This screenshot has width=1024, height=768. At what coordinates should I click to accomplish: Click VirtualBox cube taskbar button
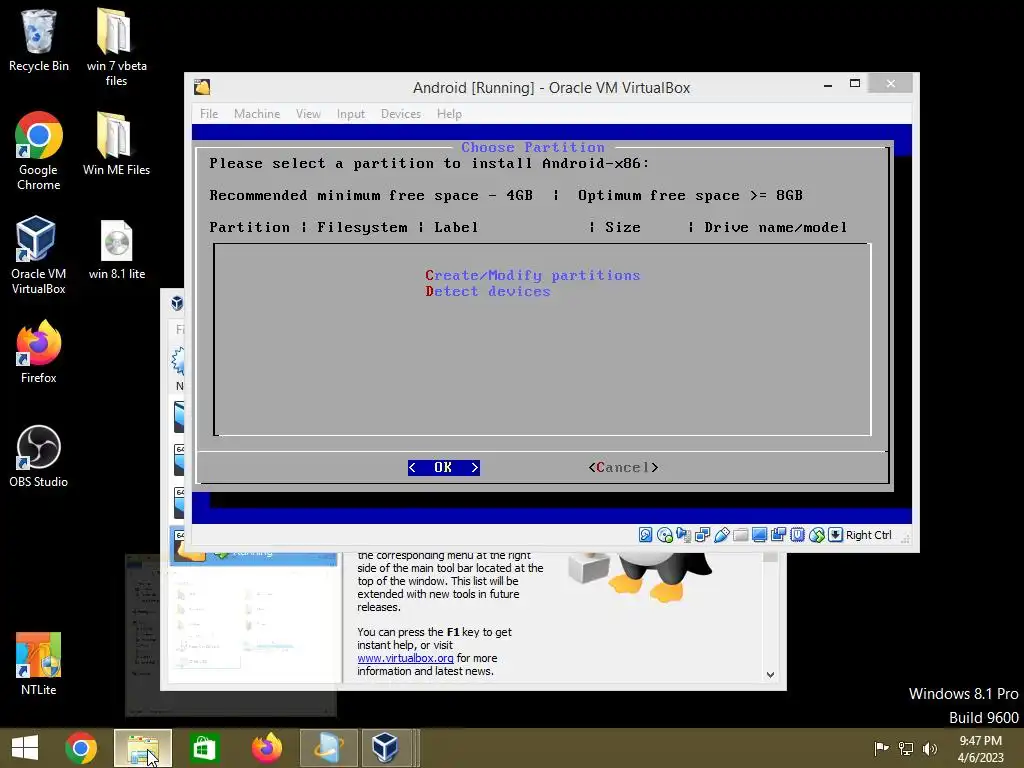tap(385, 748)
